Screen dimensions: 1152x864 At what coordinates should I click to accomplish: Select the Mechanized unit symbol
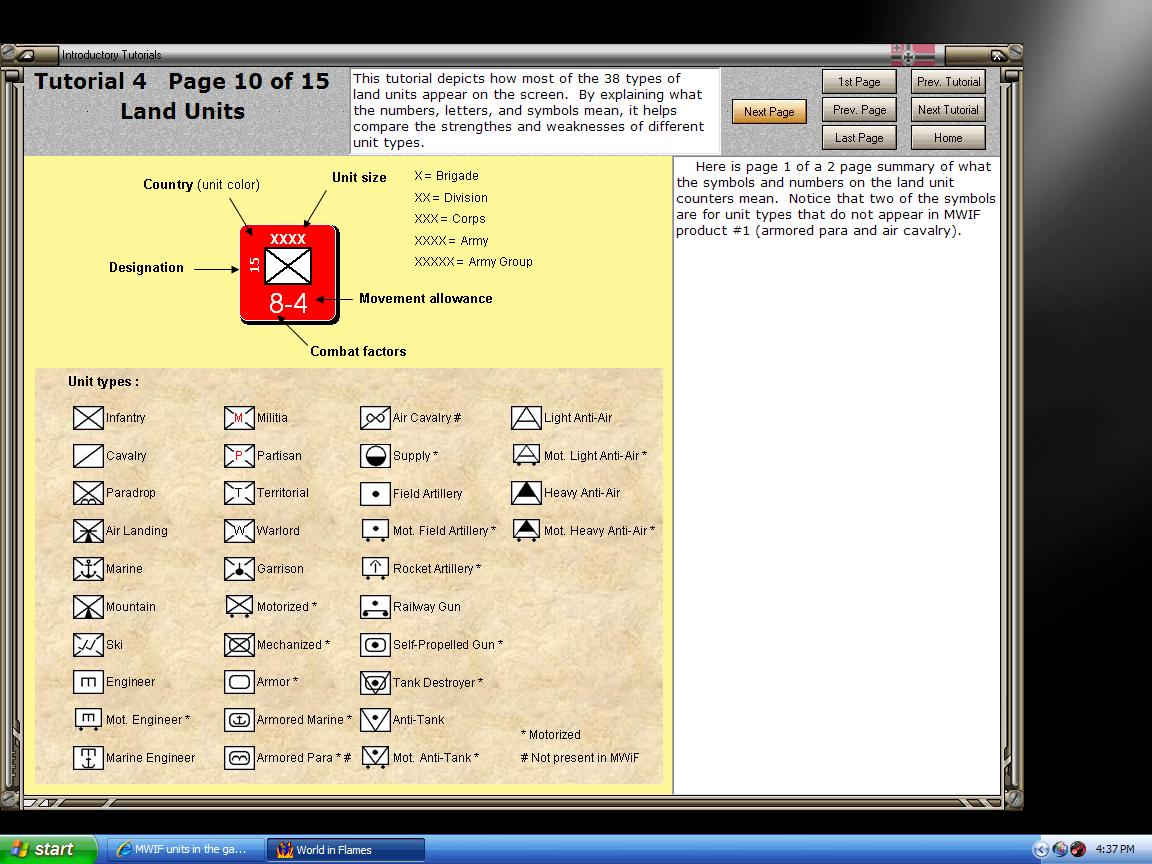[239, 644]
